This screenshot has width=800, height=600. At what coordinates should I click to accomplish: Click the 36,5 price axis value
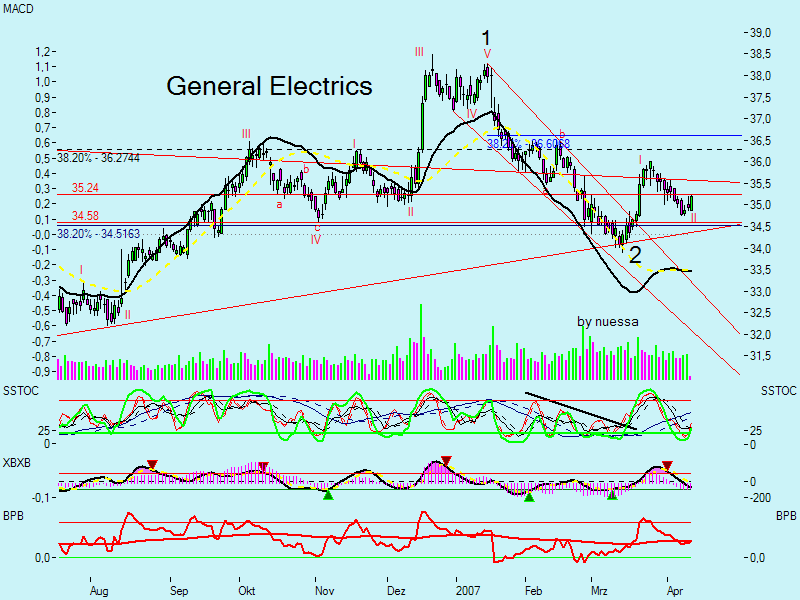pos(761,141)
